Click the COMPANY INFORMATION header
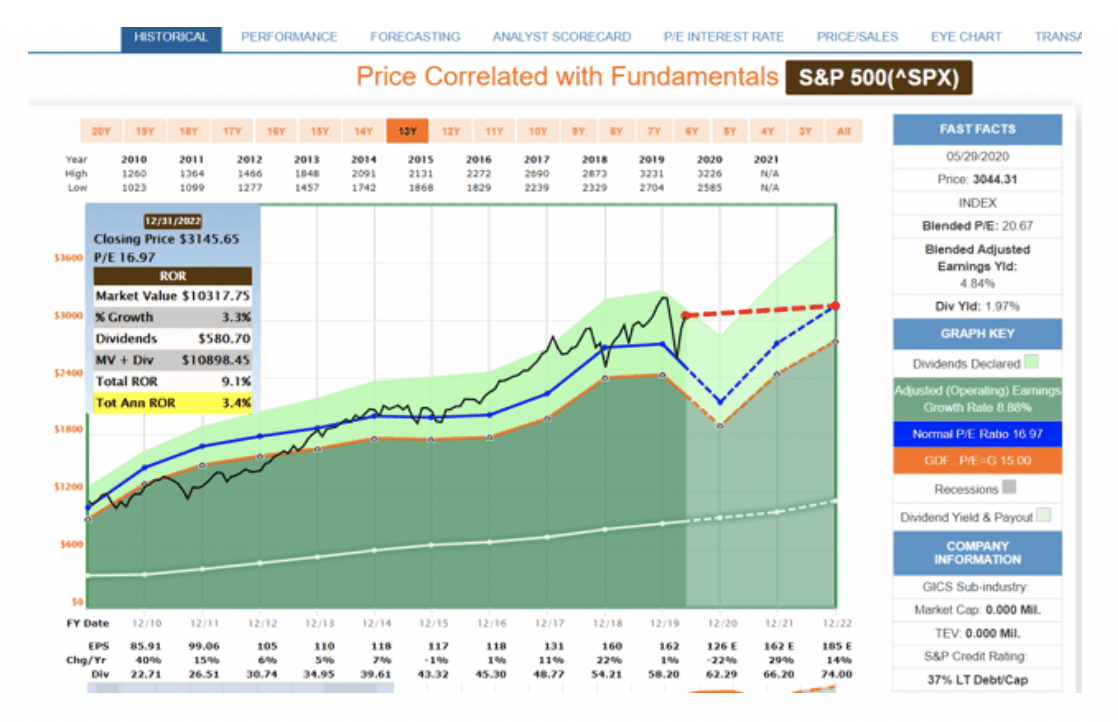 click(978, 553)
